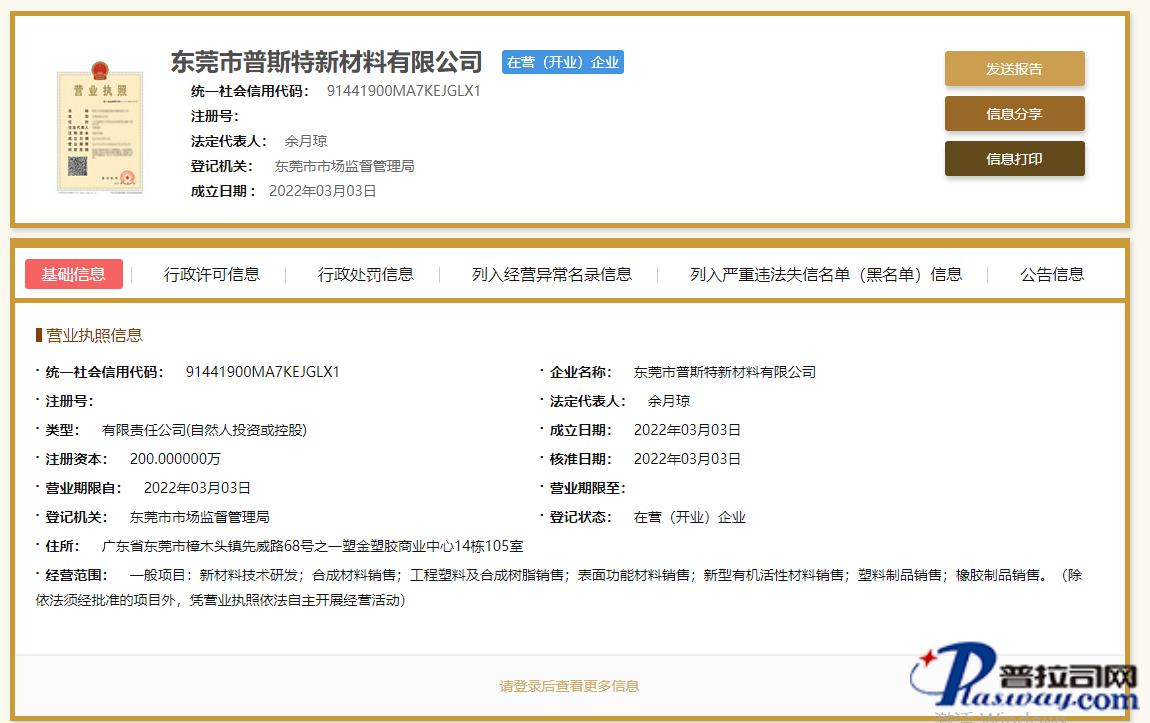Screen dimensions: 1150x723
Task: Open the business license thumbnail image
Action: pyautogui.click(x=101, y=127)
